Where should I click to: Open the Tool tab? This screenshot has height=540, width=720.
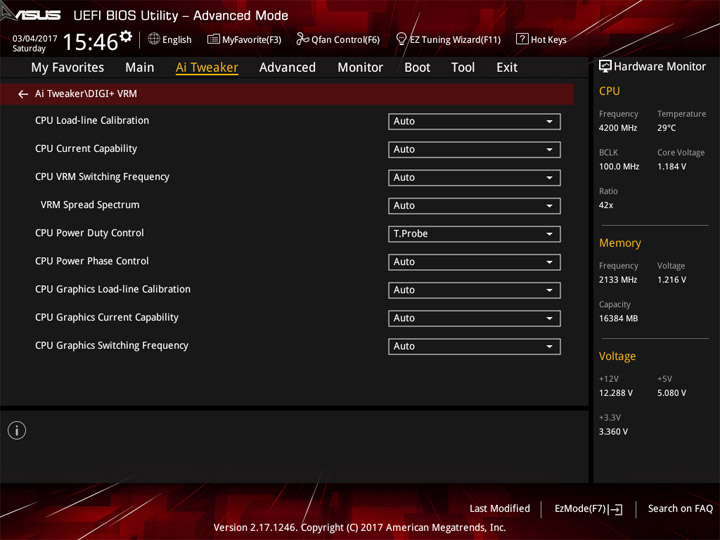coord(463,68)
